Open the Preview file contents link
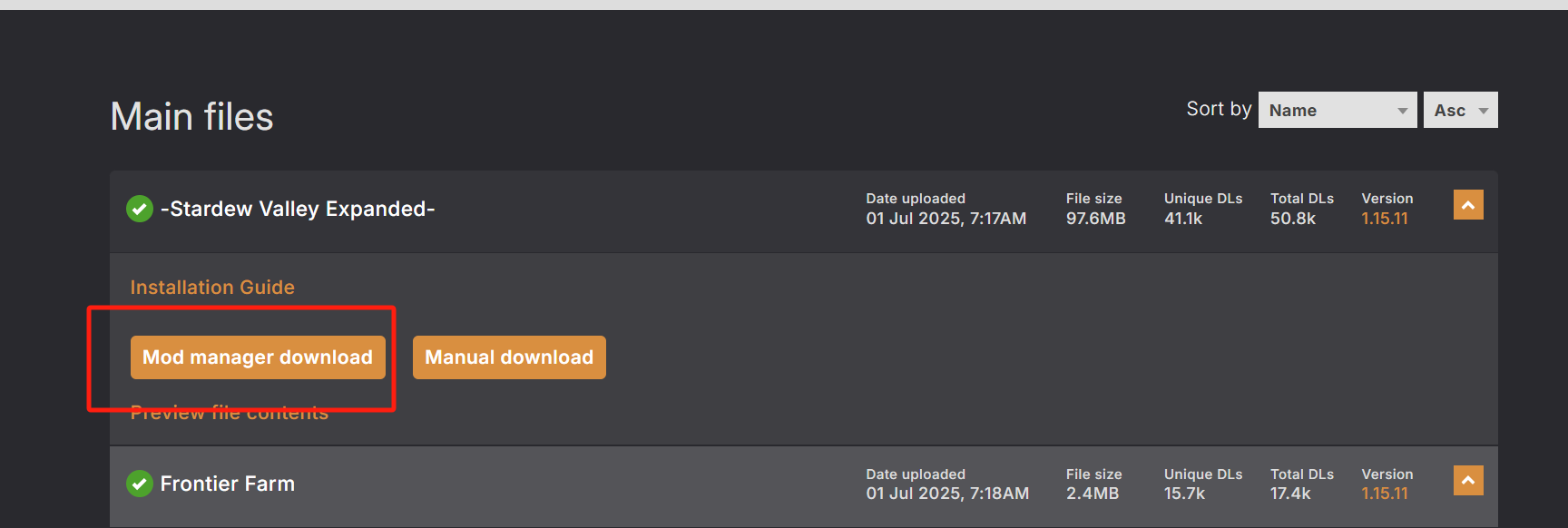This screenshot has height=528, width=1568. (x=230, y=413)
